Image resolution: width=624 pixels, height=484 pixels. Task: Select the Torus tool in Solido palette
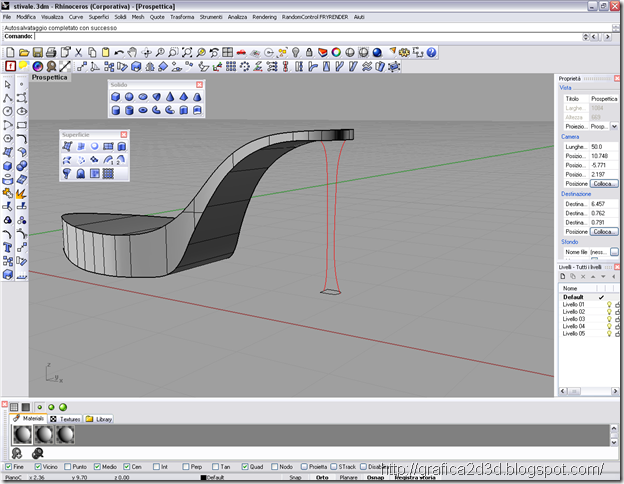click(143, 110)
